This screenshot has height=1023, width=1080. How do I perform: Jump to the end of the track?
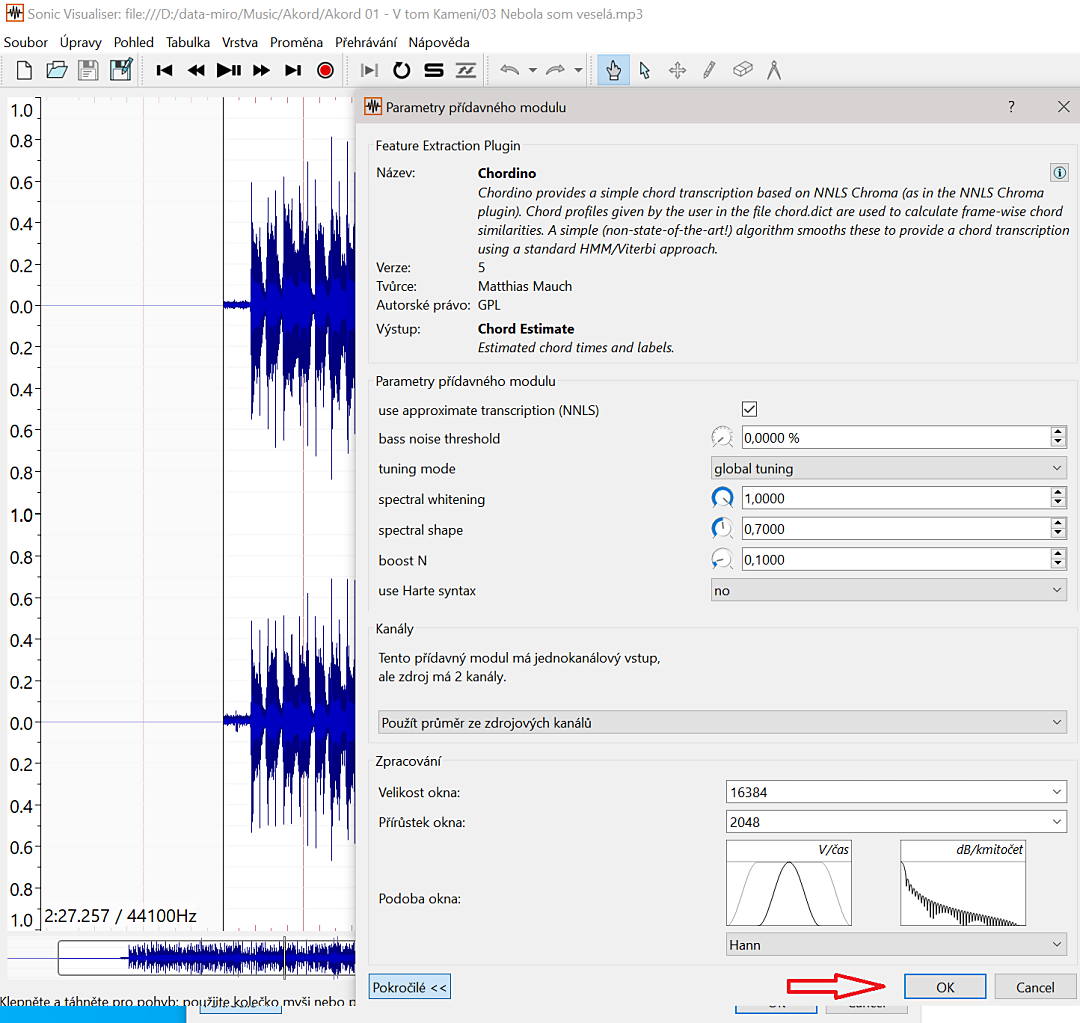coord(293,70)
